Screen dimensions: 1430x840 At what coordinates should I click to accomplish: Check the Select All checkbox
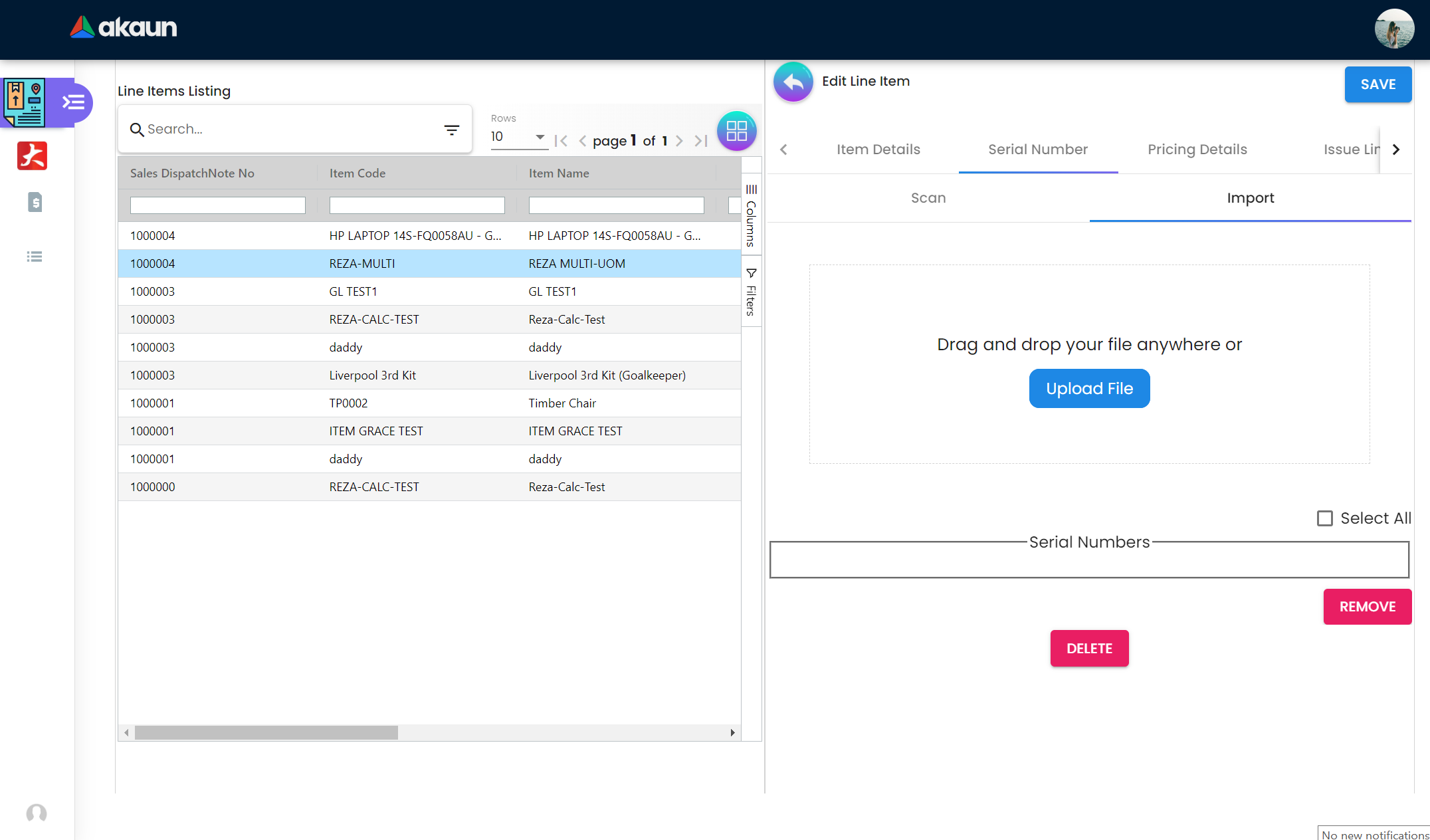tap(1324, 518)
